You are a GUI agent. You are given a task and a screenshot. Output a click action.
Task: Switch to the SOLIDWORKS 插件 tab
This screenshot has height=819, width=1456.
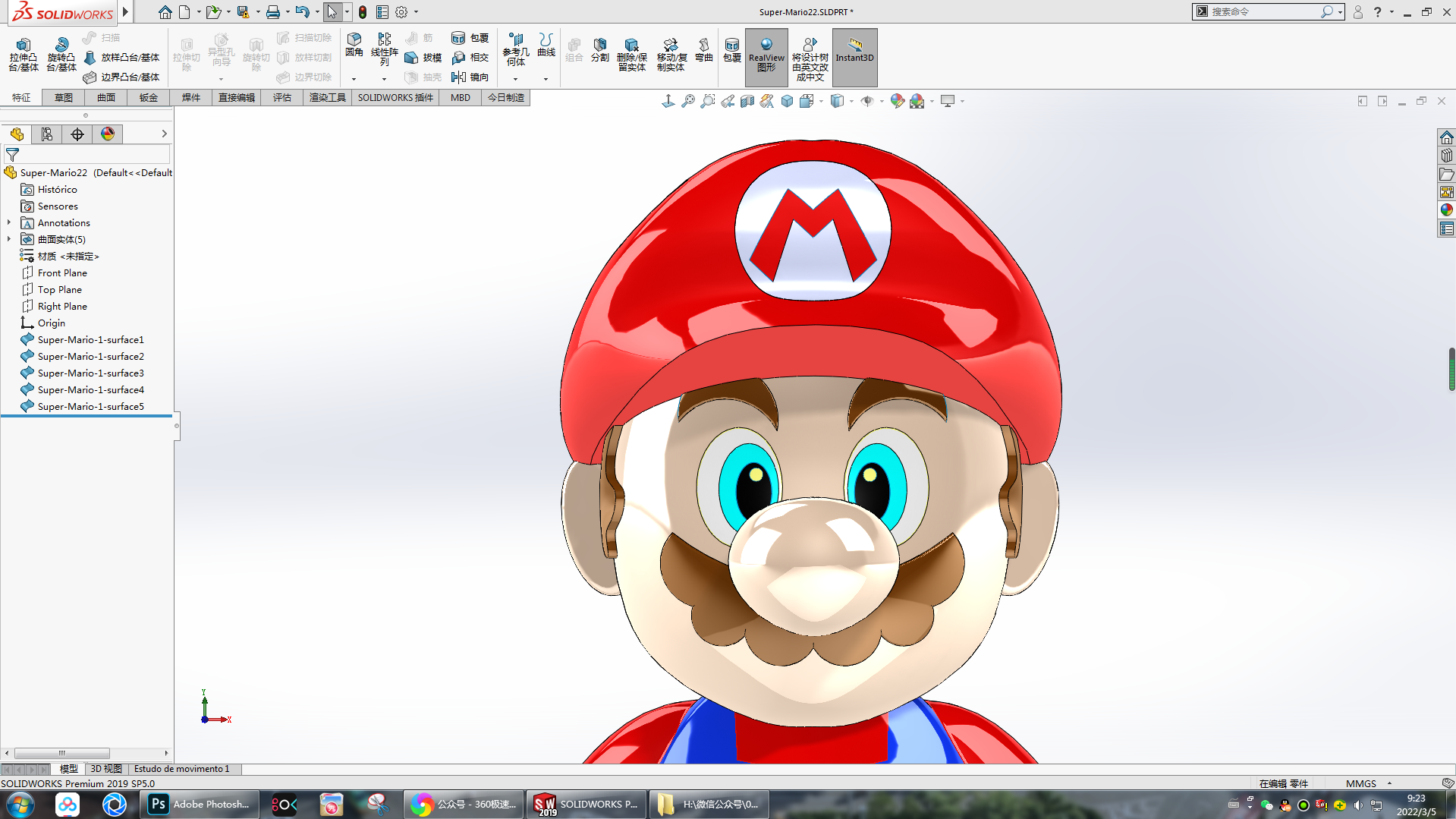(x=395, y=98)
